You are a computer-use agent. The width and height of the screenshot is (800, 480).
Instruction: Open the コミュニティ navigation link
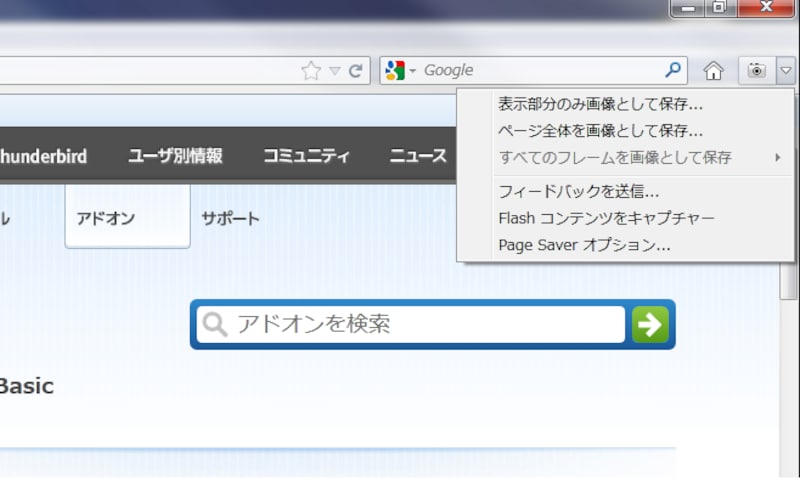coord(306,156)
